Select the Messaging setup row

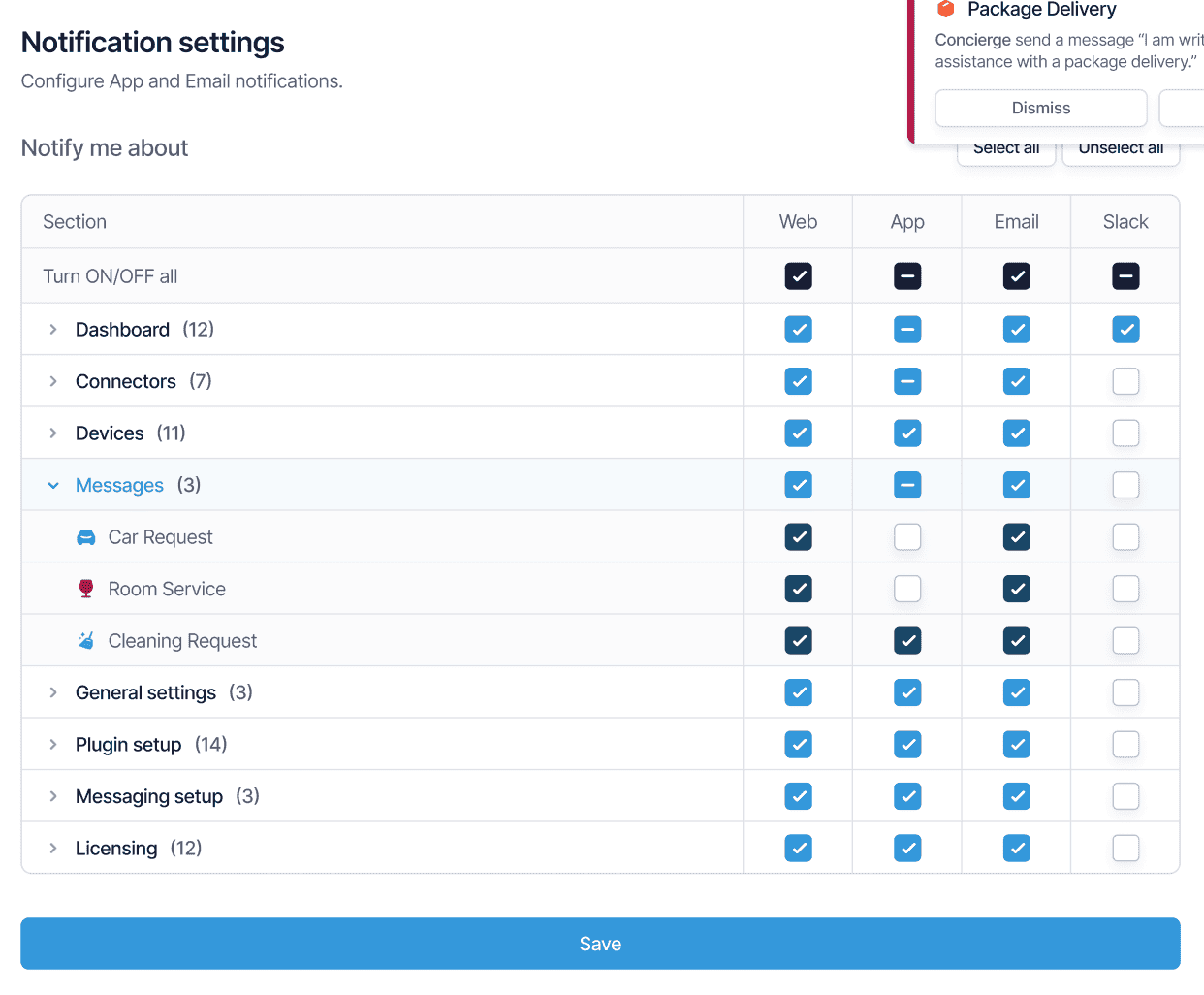[x=149, y=796]
